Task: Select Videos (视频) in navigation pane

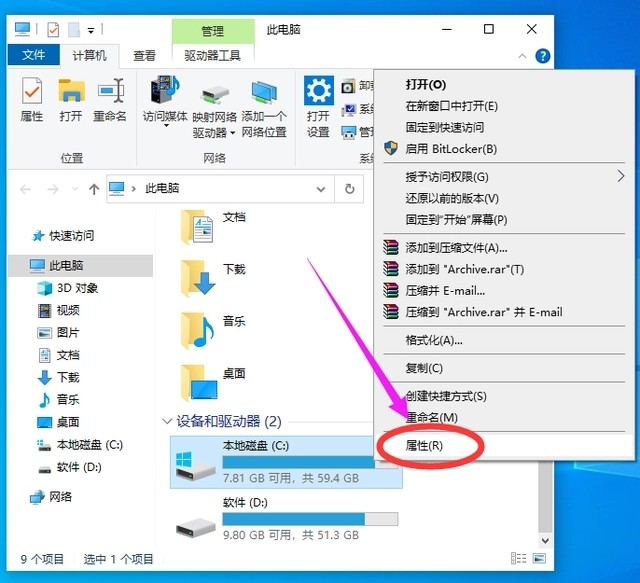Action: point(58,310)
